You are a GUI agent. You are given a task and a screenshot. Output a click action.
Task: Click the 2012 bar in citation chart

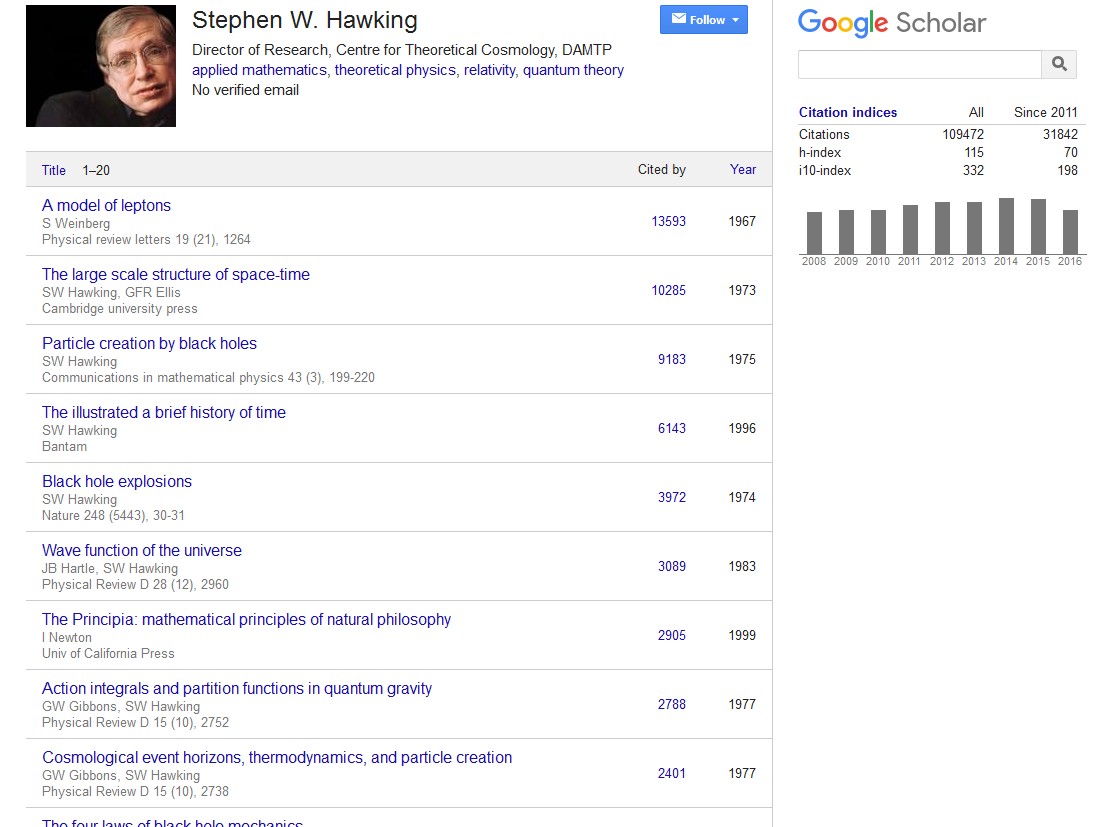tap(942, 228)
